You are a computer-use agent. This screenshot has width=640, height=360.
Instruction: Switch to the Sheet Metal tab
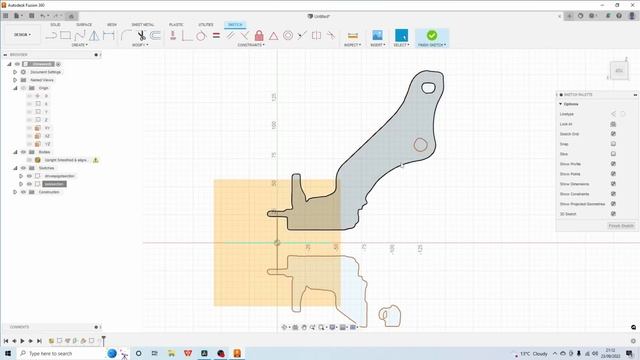pyautogui.click(x=143, y=25)
